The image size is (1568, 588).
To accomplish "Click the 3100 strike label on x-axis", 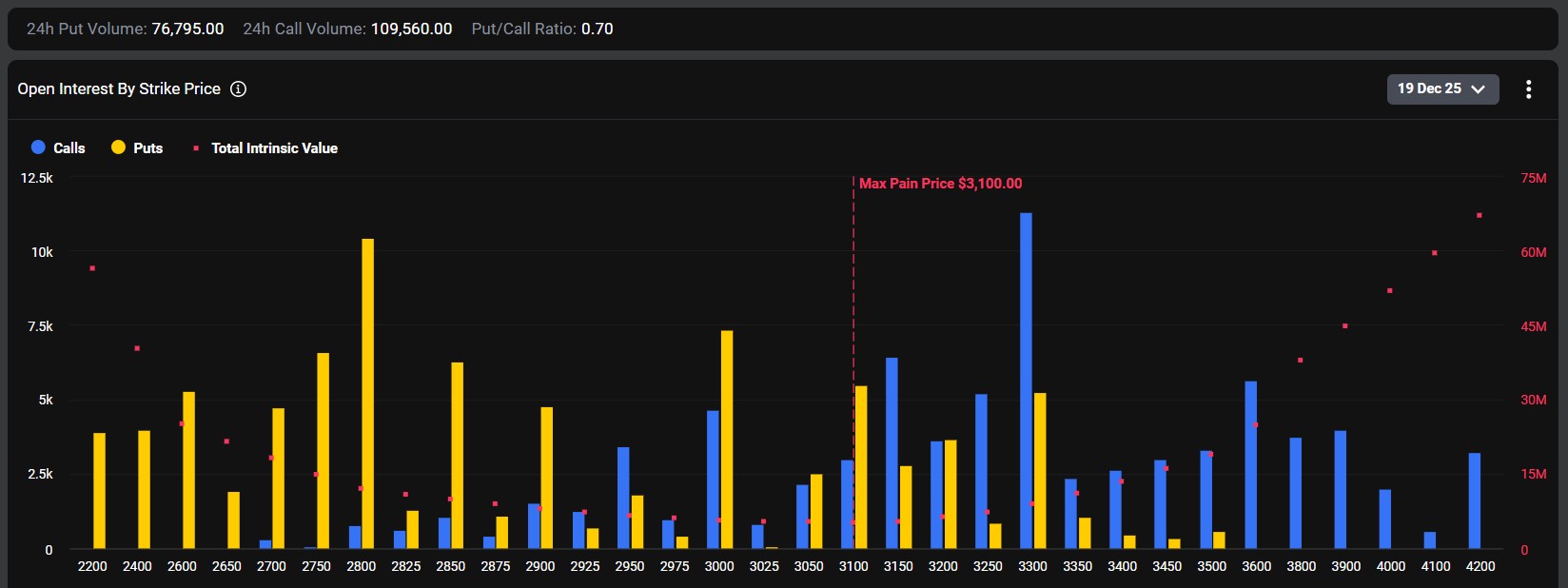I will coord(853,566).
